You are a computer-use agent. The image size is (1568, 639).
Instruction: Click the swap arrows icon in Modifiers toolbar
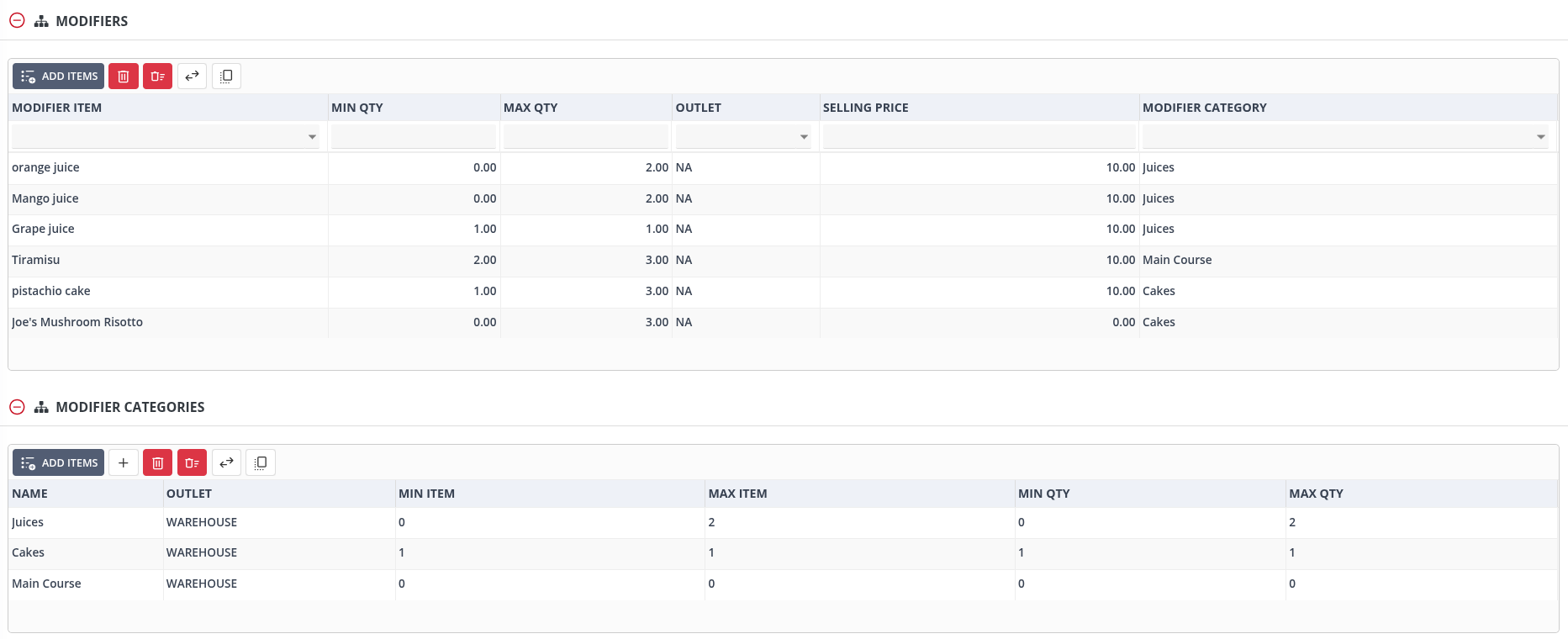192,77
